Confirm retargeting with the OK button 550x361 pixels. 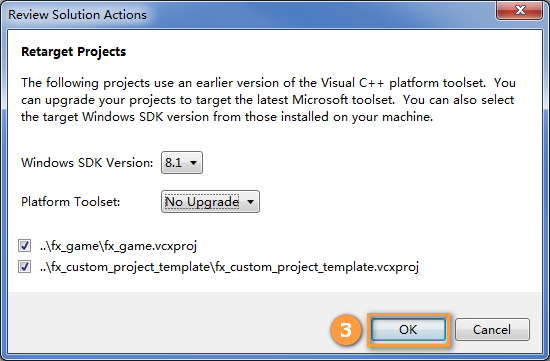pyautogui.click(x=408, y=329)
